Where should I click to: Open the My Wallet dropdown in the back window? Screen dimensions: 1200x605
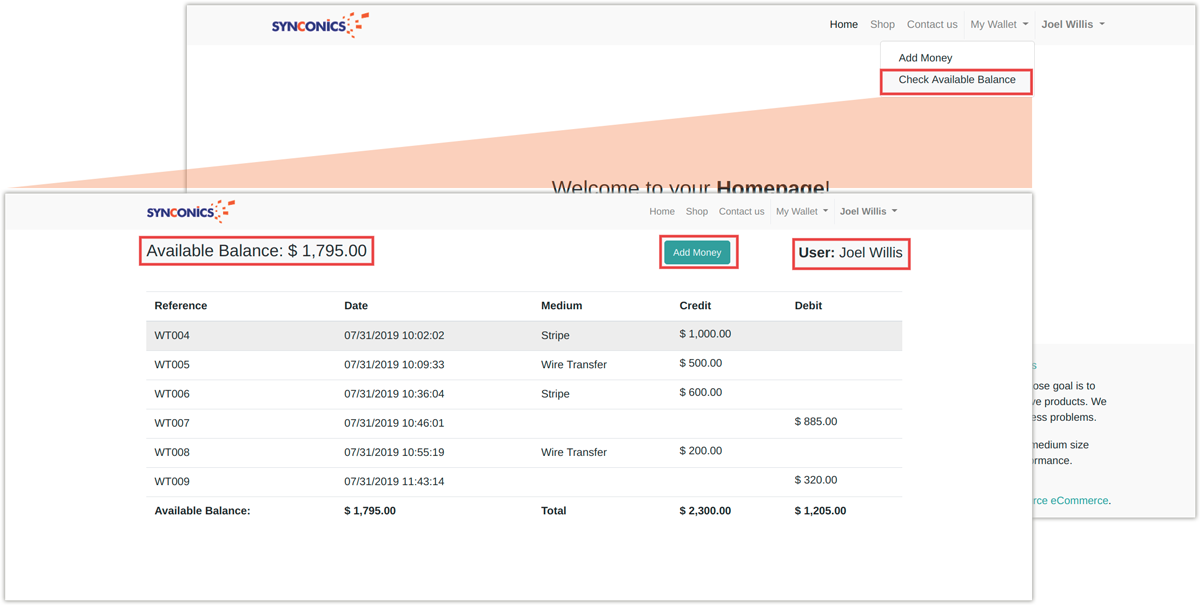tap(998, 25)
